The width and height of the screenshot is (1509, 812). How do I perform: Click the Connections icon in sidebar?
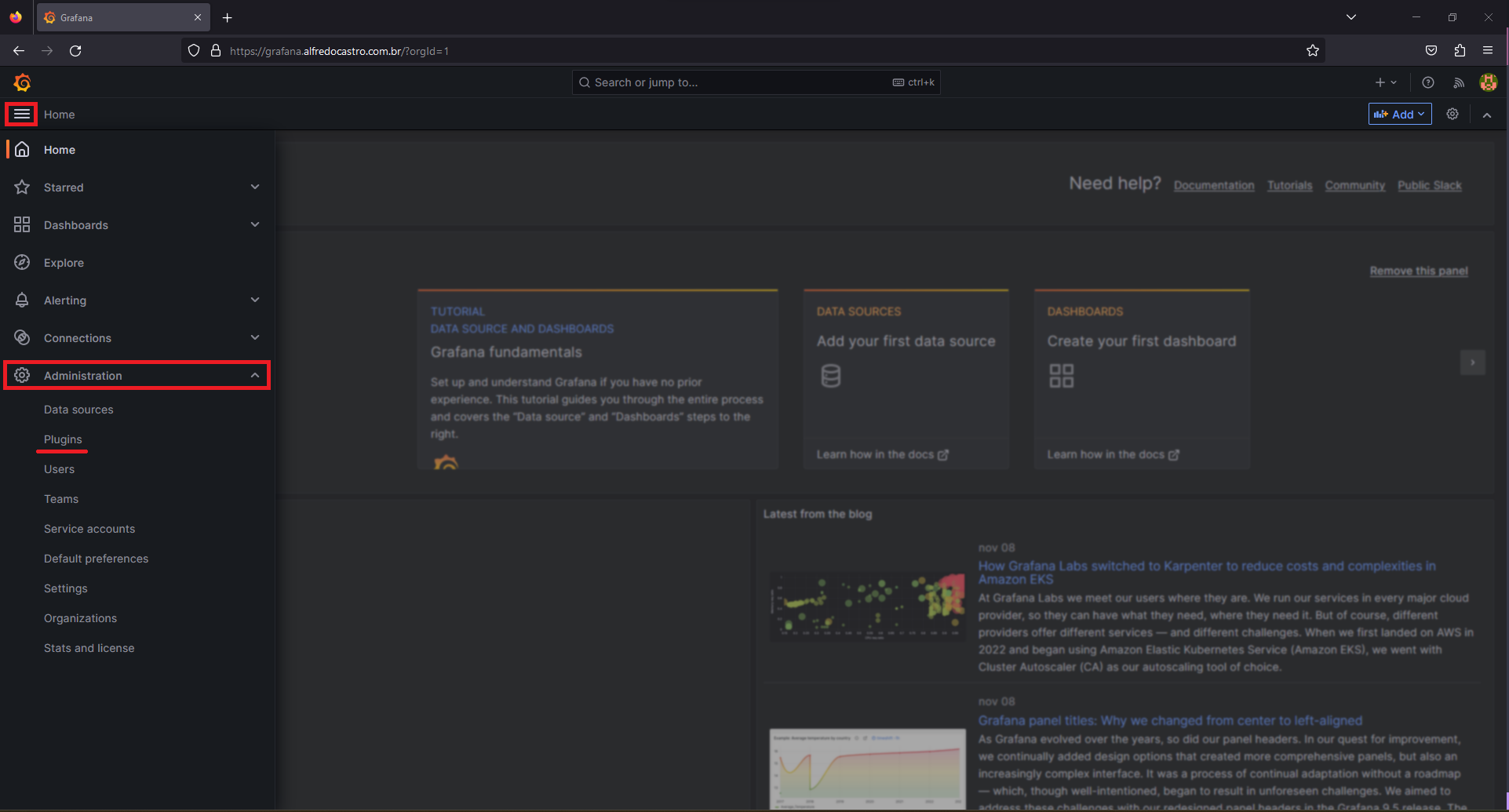pyautogui.click(x=22, y=338)
